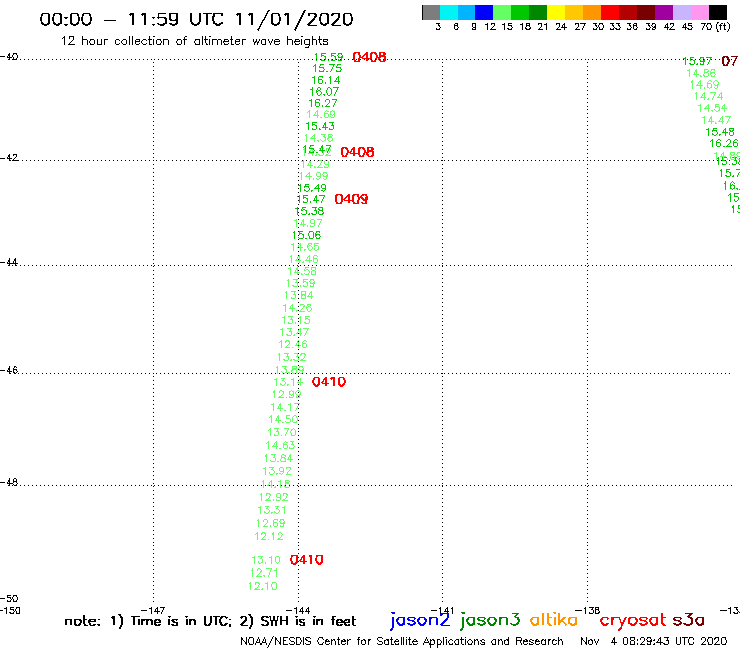
Task: Click the 12.12 wave height value
Action: click(x=269, y=537)
